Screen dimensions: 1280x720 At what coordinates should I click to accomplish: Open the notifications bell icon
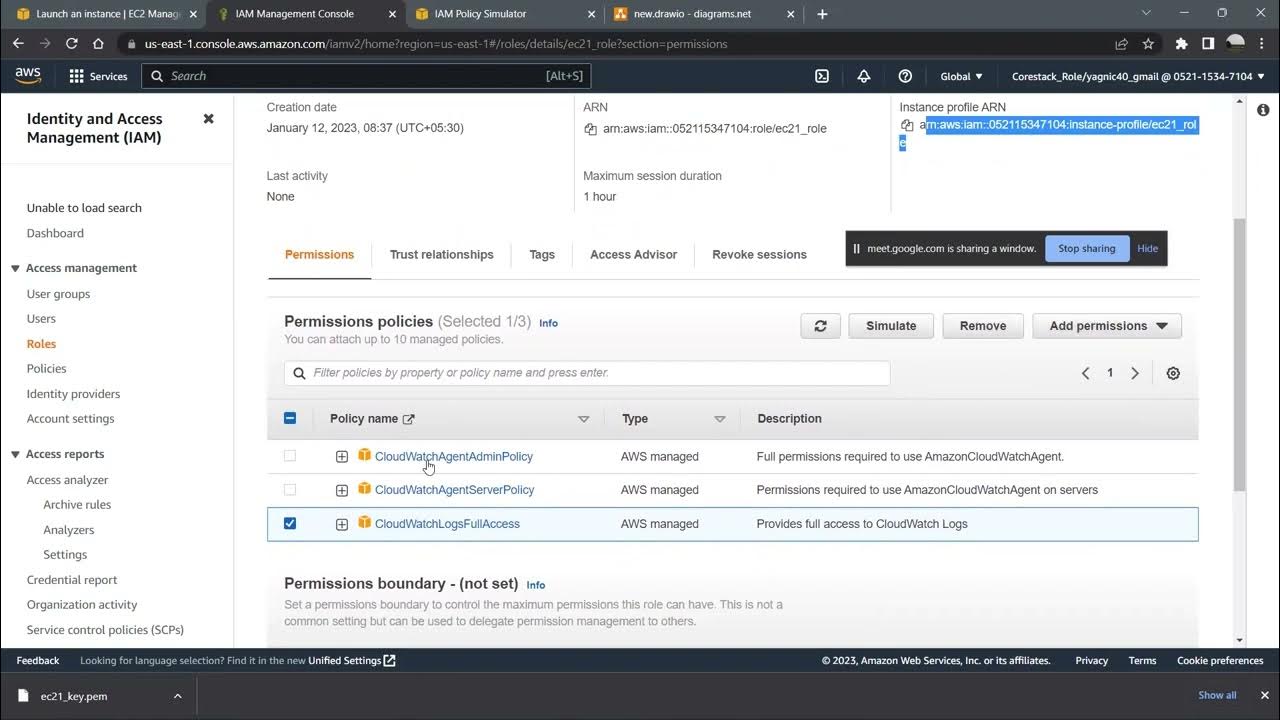point(864,76)
